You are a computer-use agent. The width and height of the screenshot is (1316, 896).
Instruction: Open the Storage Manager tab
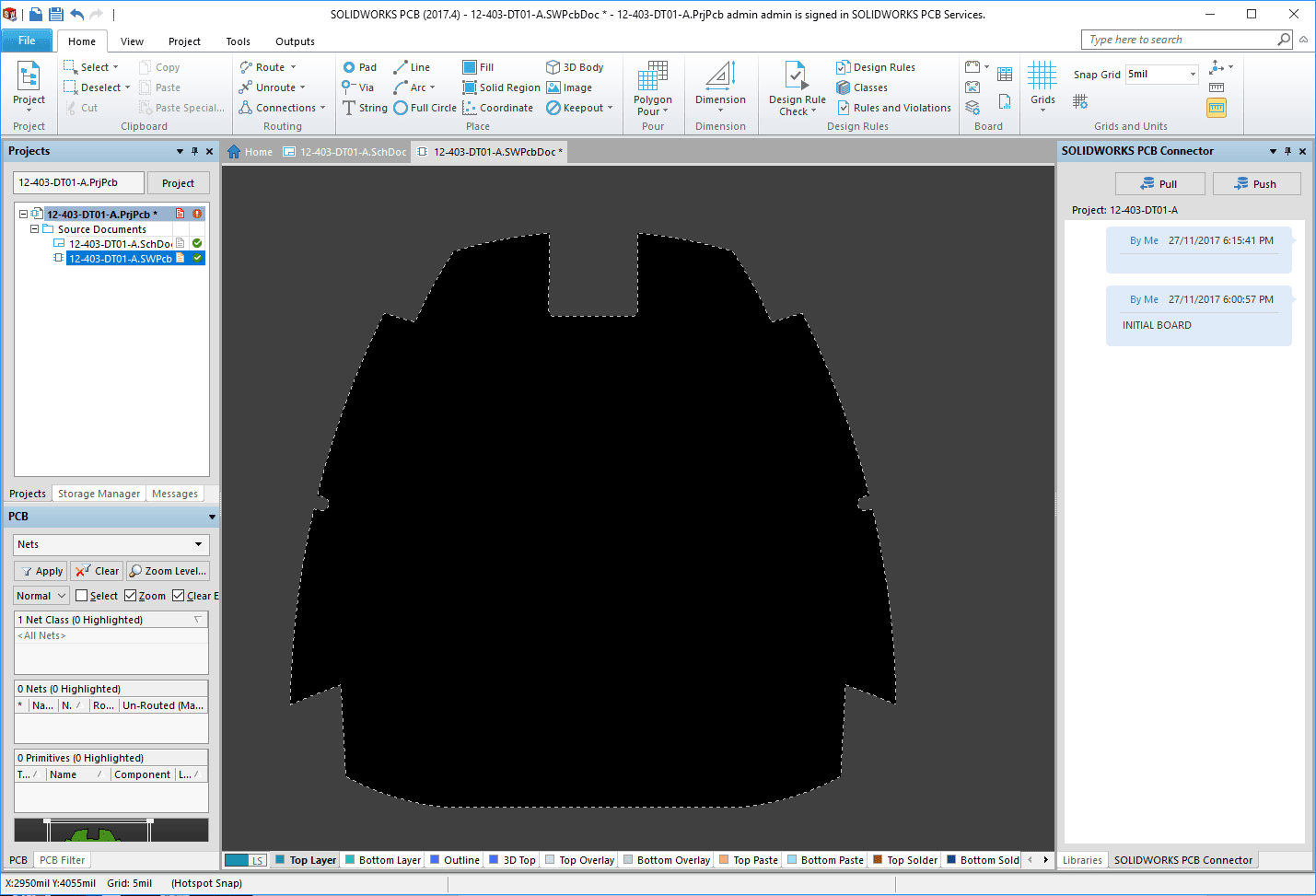pos(99,494)
